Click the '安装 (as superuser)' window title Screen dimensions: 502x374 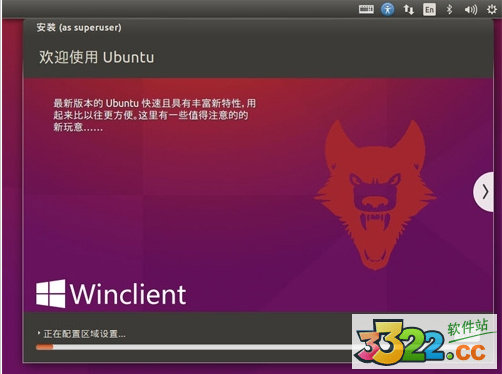[x=79, y=27]
